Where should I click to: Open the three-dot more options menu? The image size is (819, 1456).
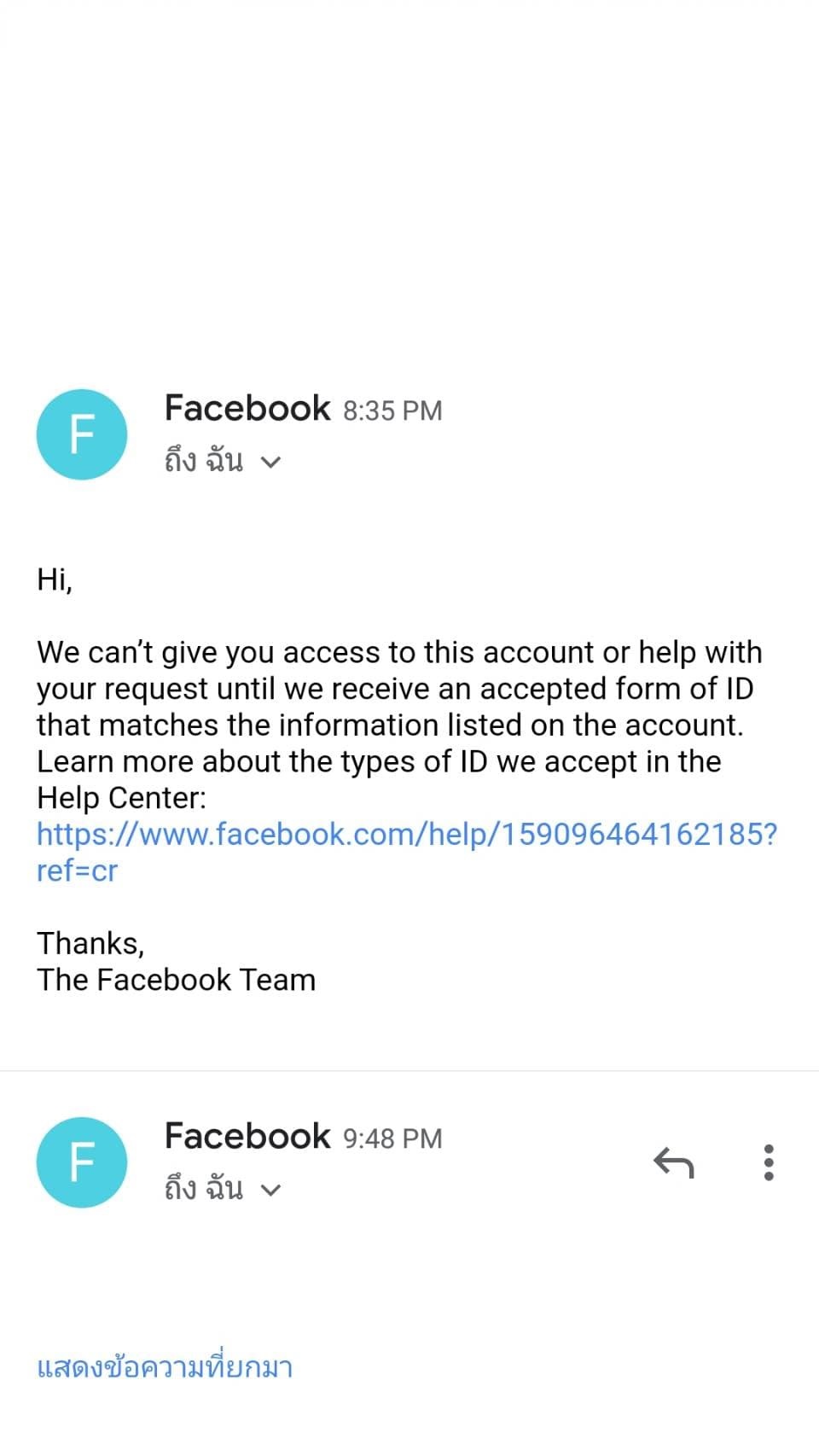pos(769,1162)
